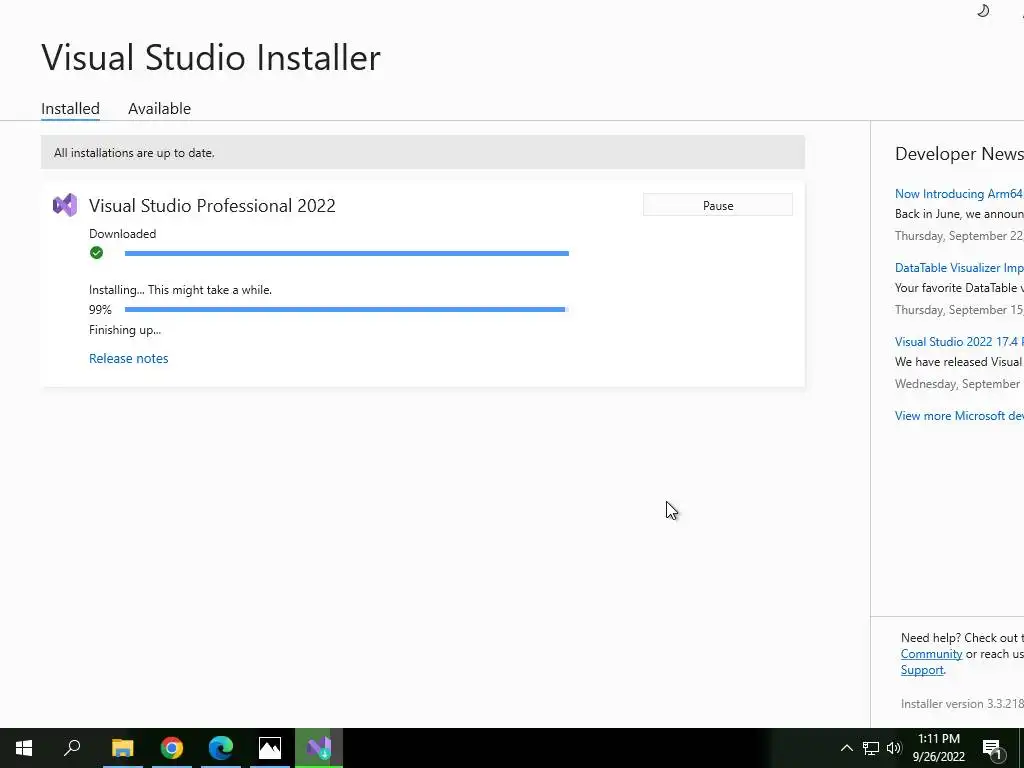Screen dimensions: 1024x768
Task: Open the volume speaker tray icon
Action: pyautogui.click(x=894, y=748)
